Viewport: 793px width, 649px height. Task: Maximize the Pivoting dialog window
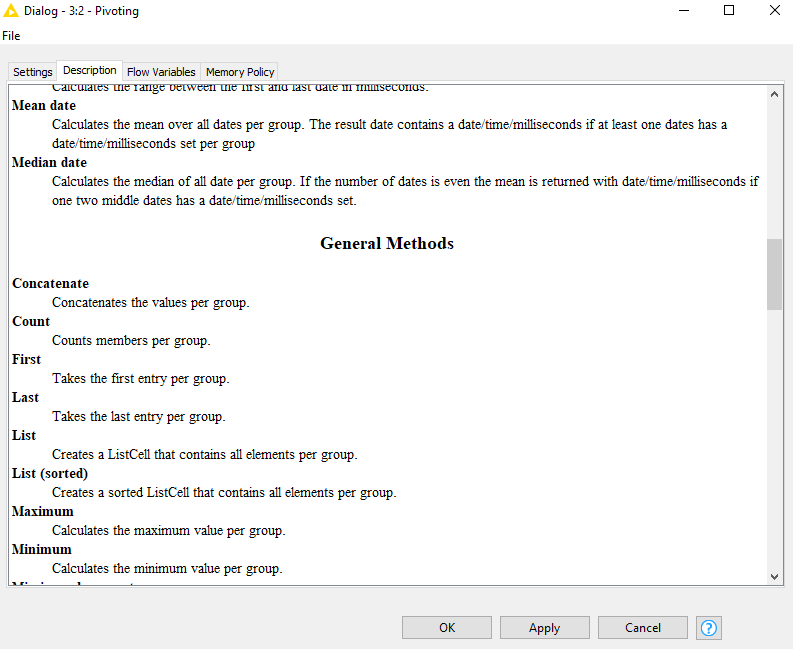[x=729, y=11]
